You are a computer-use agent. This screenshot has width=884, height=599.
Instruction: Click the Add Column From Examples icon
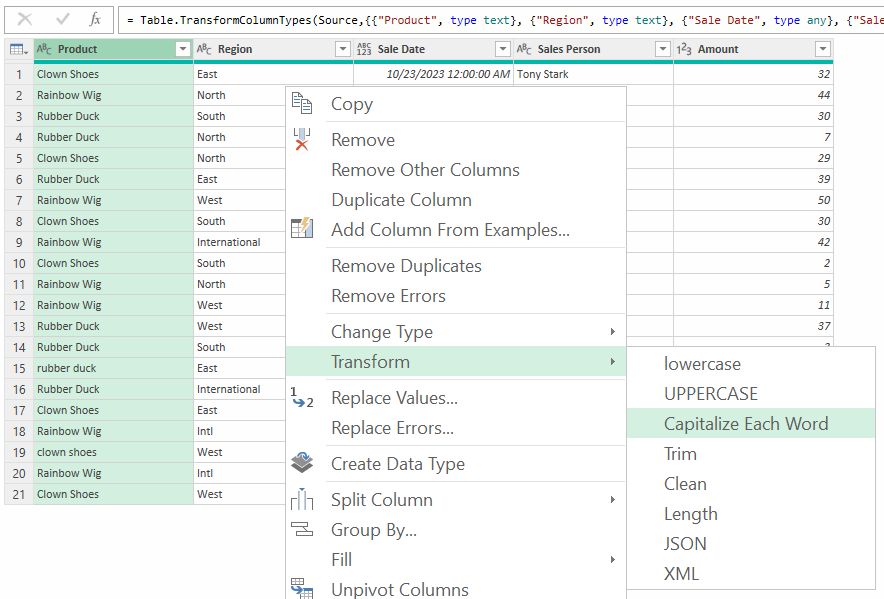coord(302,229)
